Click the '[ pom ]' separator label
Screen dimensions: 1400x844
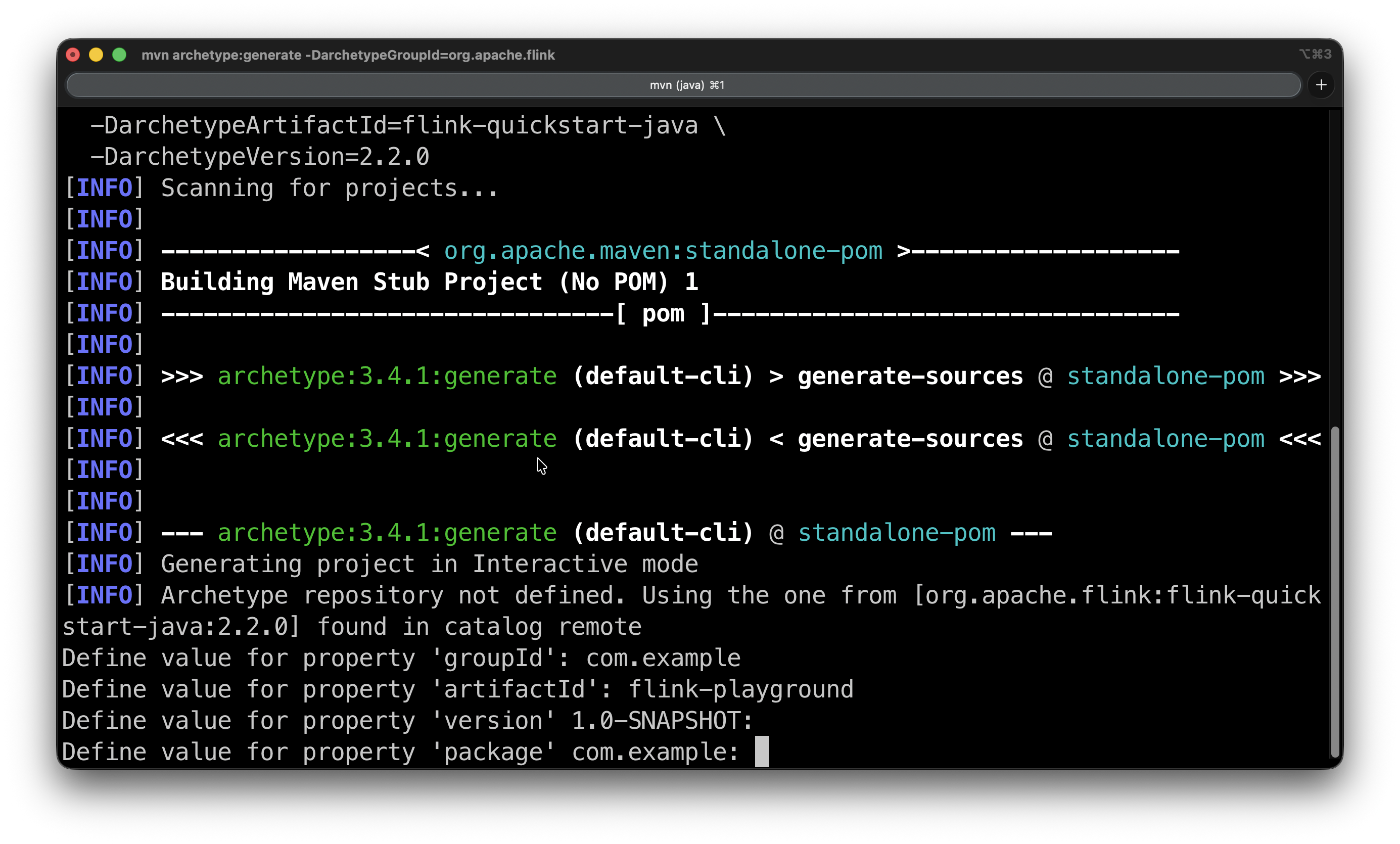663,313
